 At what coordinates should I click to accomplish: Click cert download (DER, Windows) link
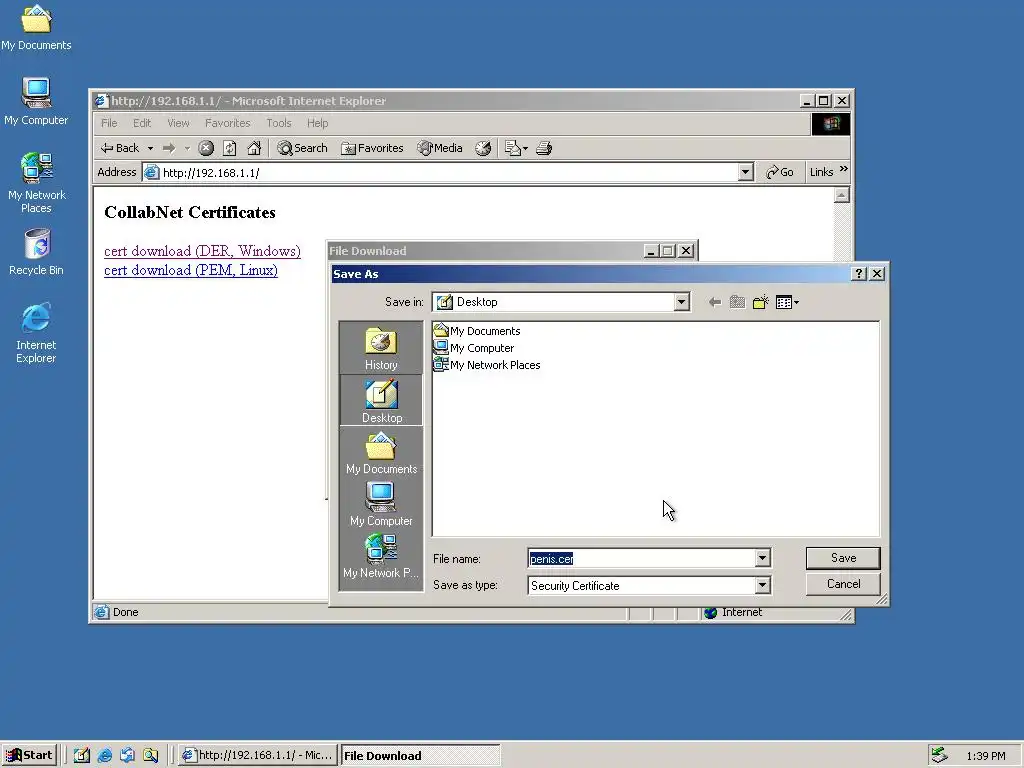tap(202, 251)
